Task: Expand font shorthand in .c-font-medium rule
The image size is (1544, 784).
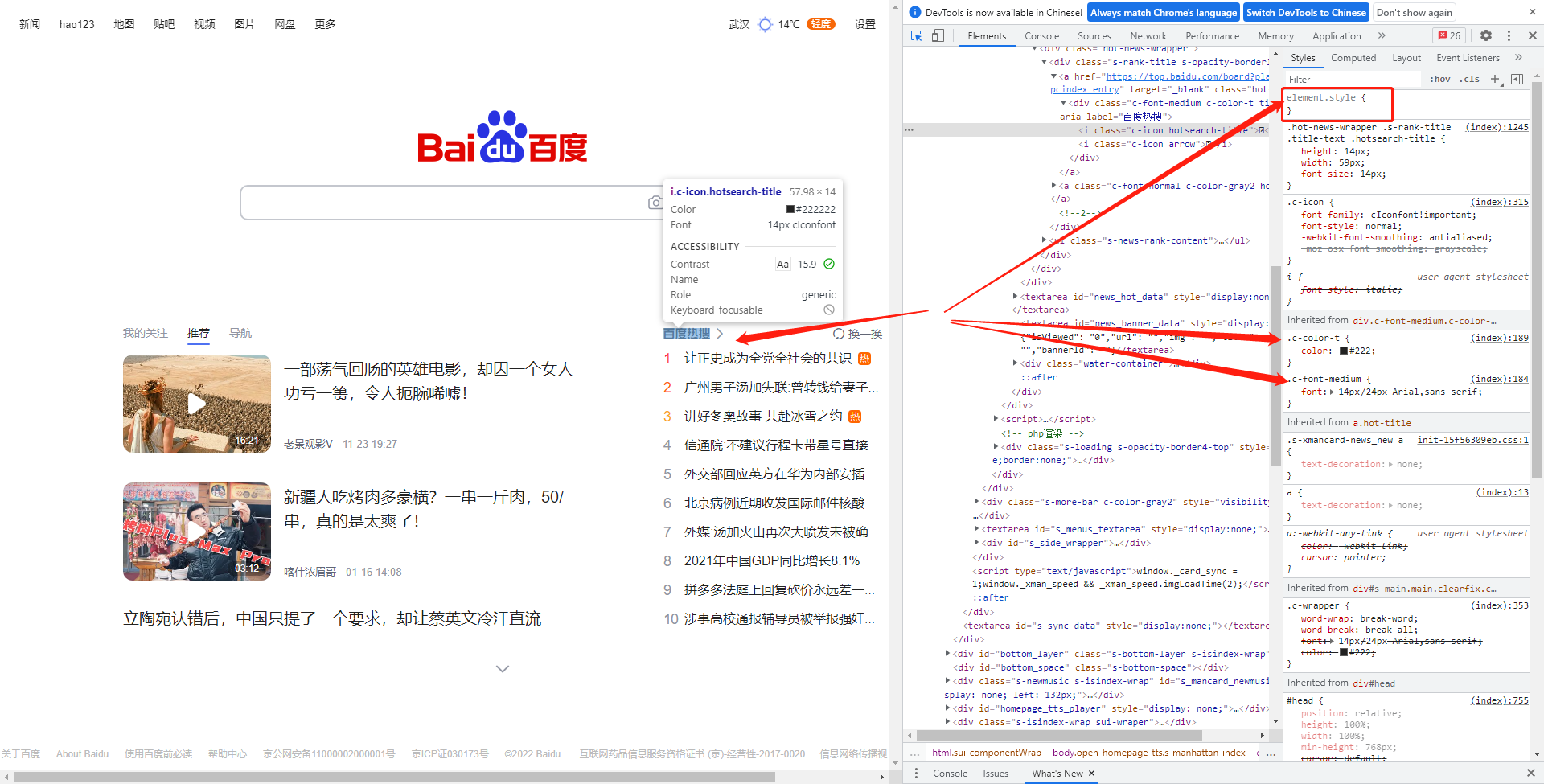Action: pyautogui.click(x=1332, y=392)
